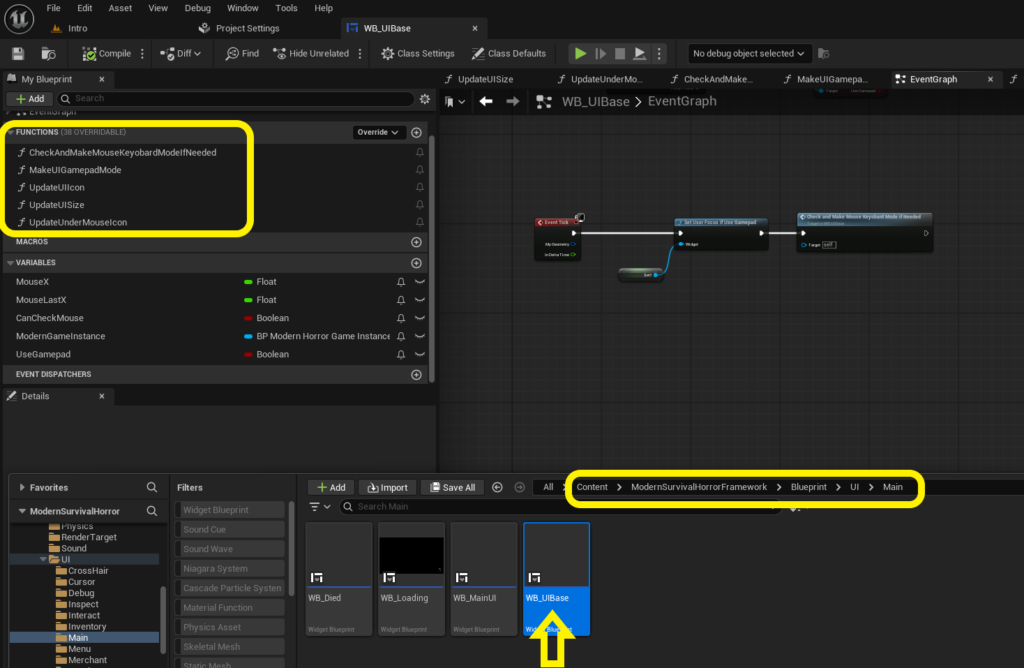Open My Blueprint settings gear

tap(424, 99)
